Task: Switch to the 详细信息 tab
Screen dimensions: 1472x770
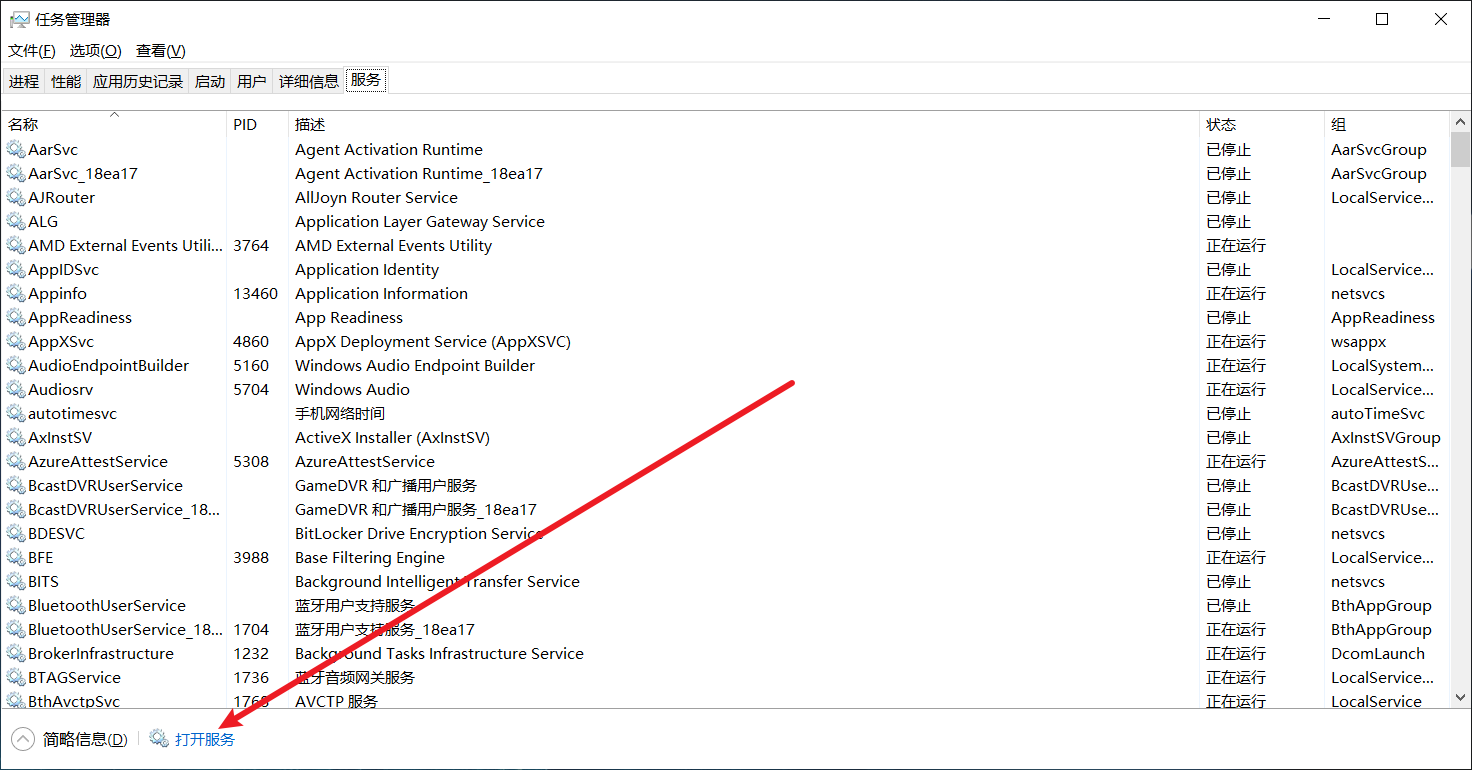Action: [x=308, y=82]
